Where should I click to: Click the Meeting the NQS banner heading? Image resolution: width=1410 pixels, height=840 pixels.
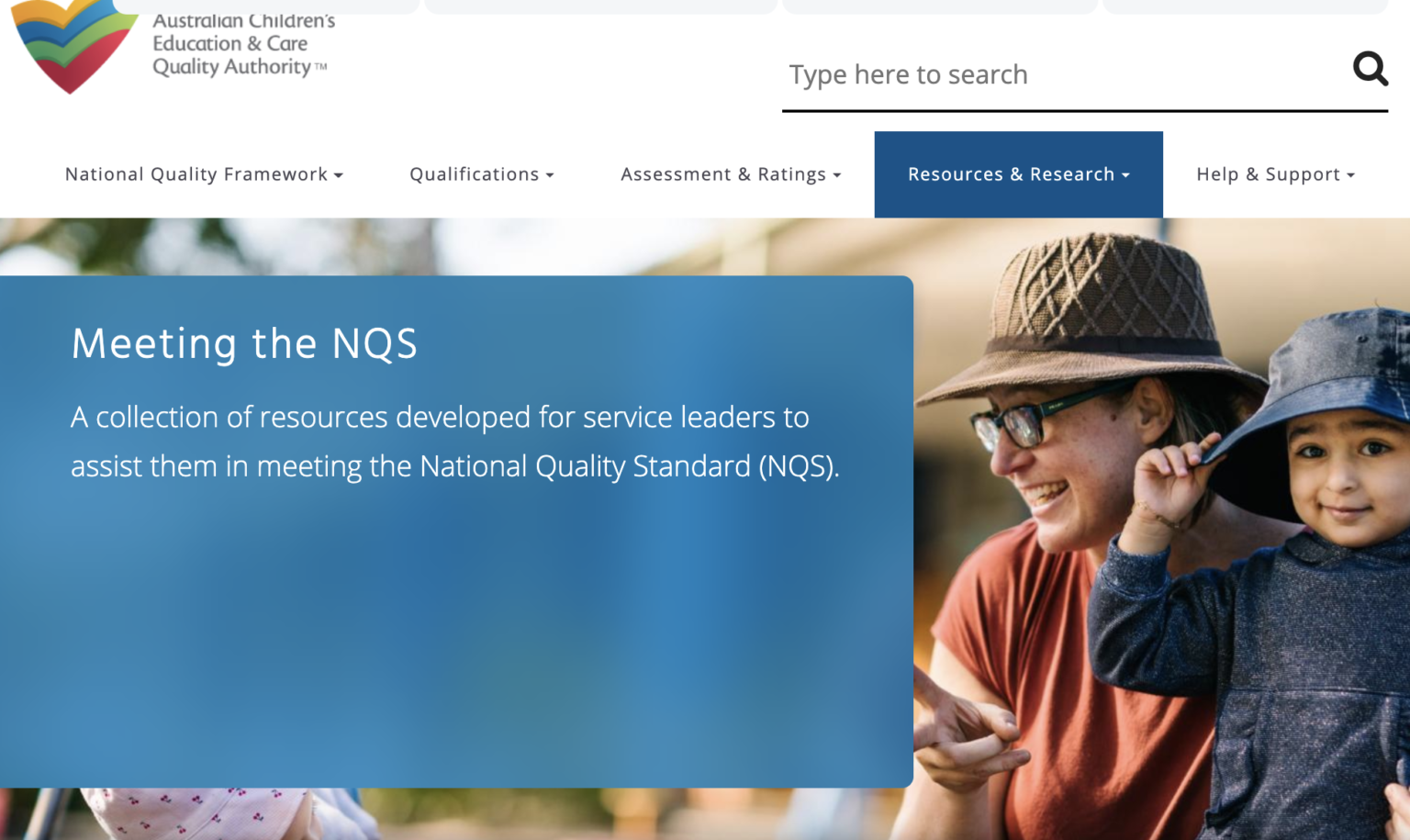click(244, 344)
